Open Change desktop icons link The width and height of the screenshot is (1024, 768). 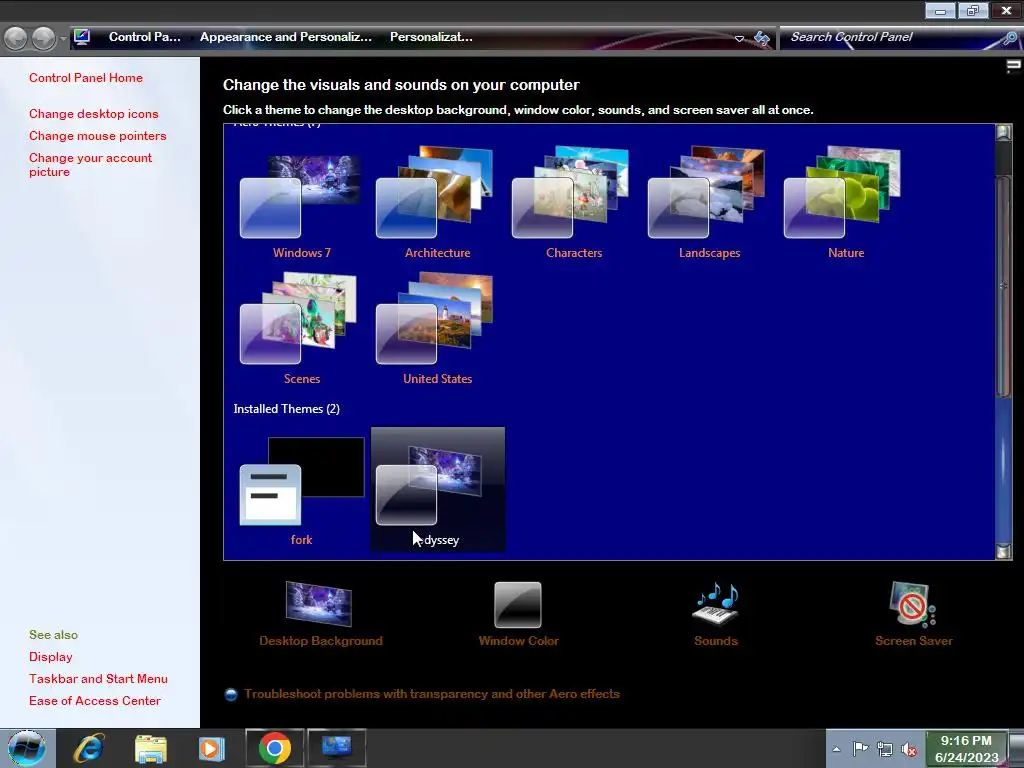click(93, 114)
